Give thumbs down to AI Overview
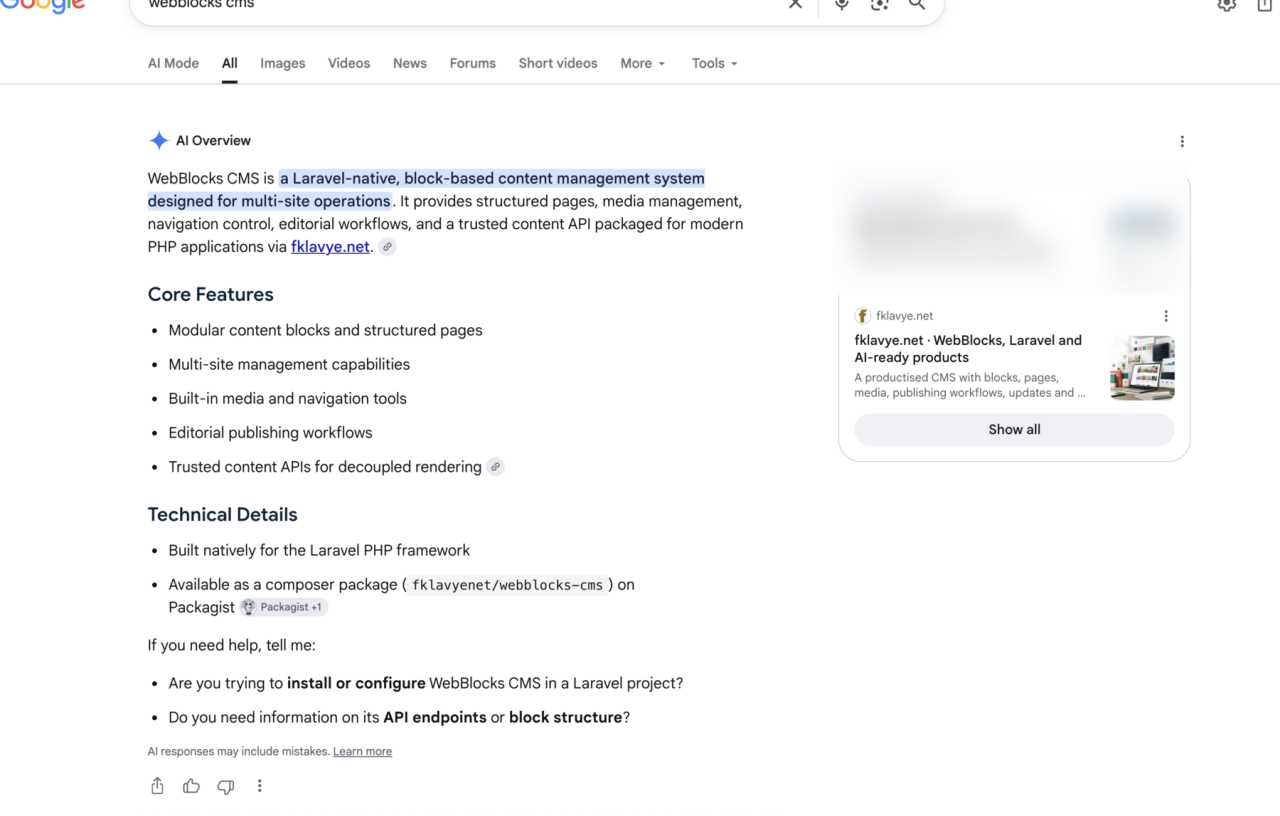The width and height of the screenshot is (1280, 816). 226,786
